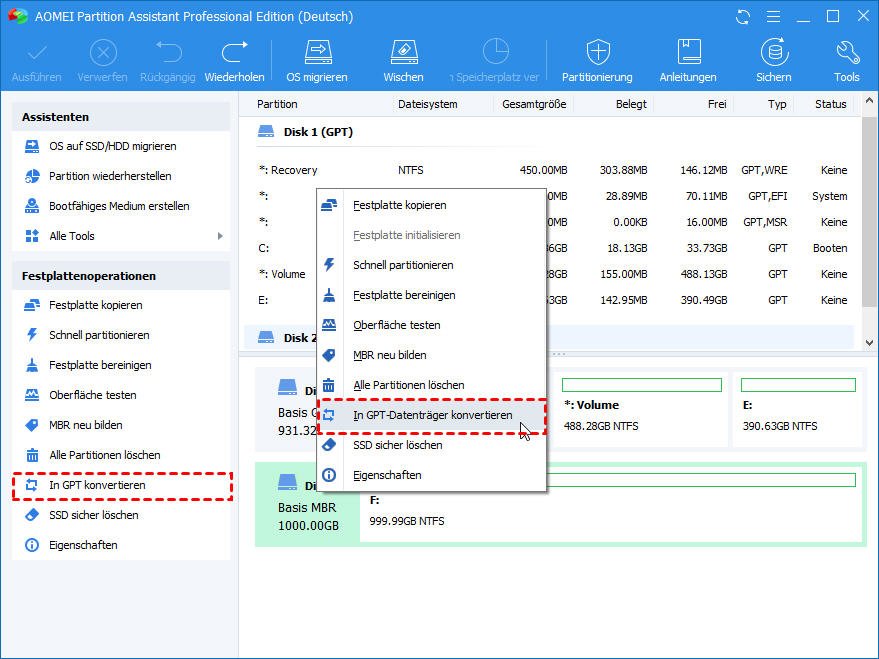Select the Recovery partition row
Viewport: 879px width, 659px height.
(552, 170)
